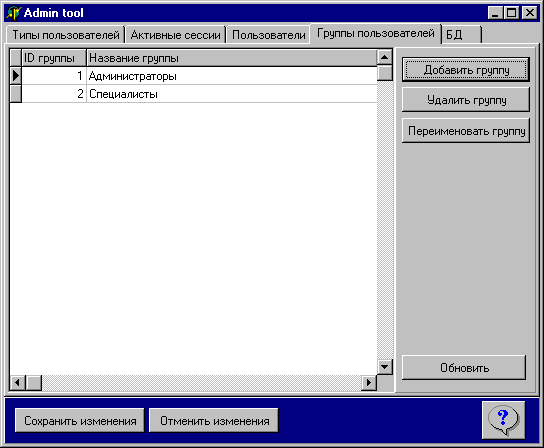Click Отменить изменения button

[x=214, y=421]
